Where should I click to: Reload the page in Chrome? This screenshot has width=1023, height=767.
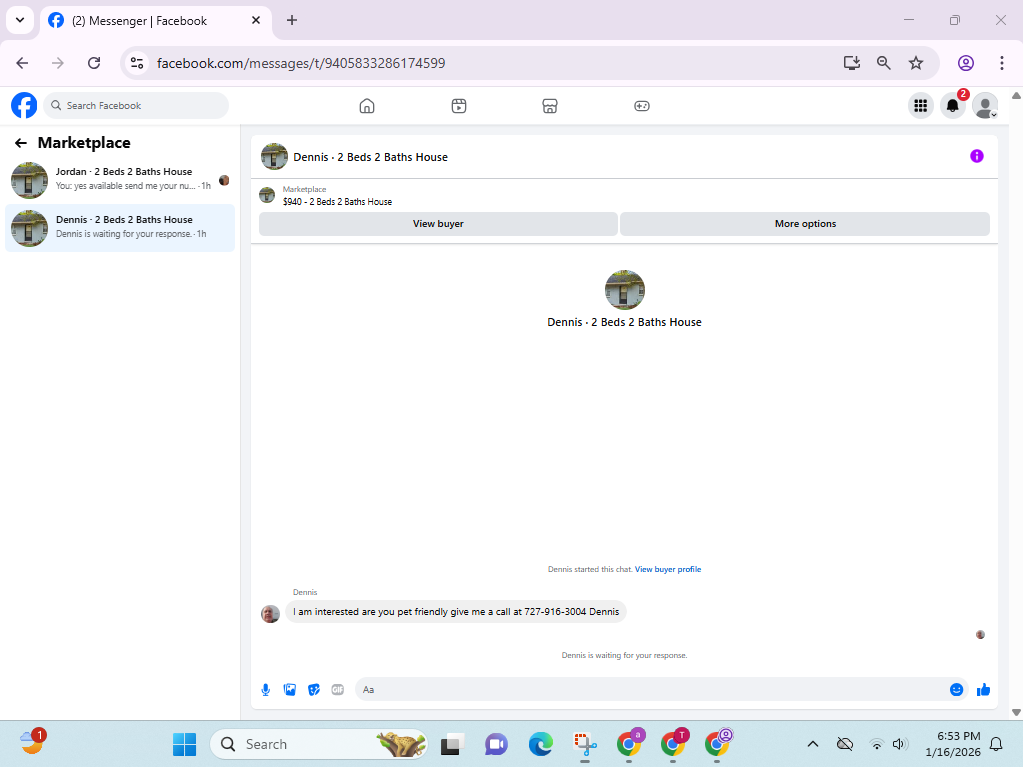[94, 63]
